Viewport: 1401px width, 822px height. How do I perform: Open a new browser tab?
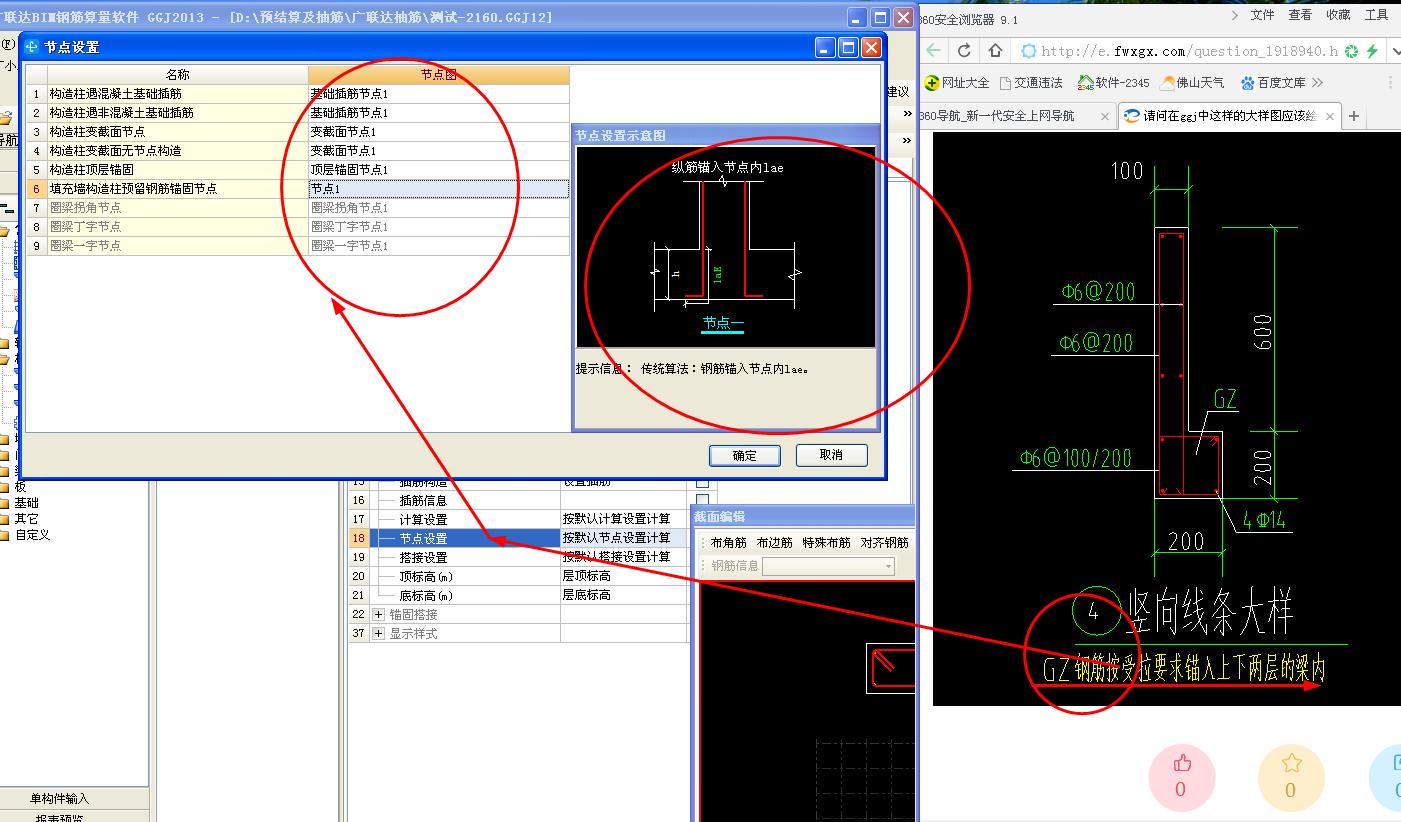[1354, 117]
